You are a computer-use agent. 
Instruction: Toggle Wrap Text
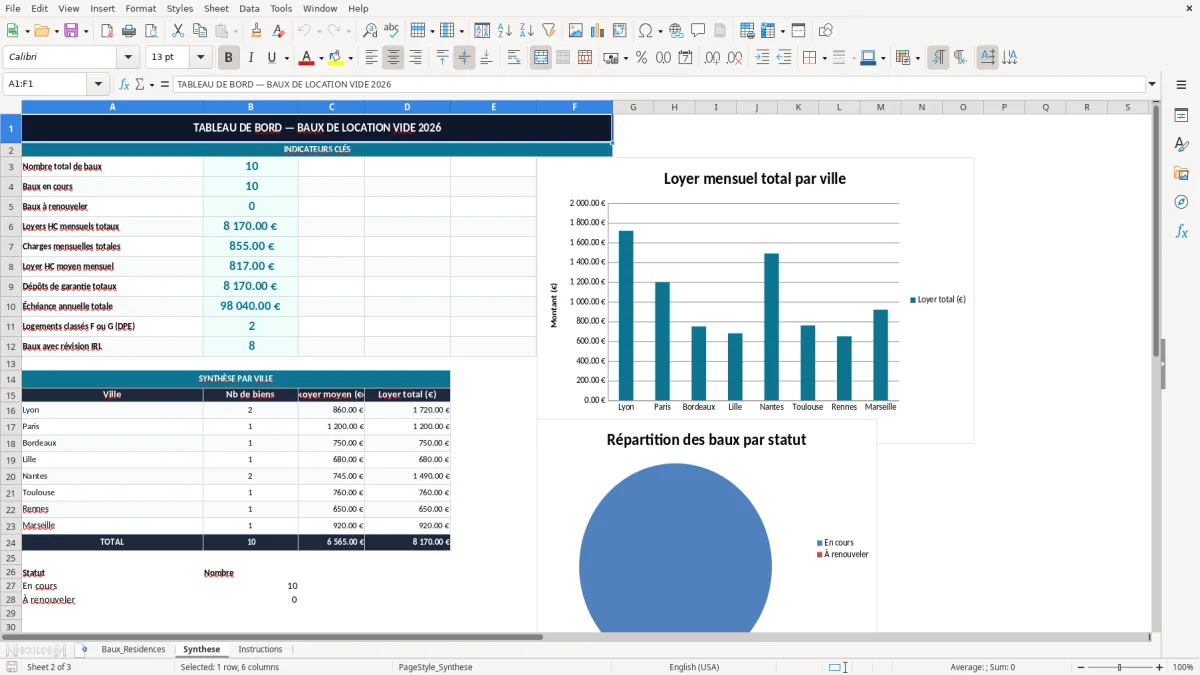pyautogui.click(x=514, y=58)
